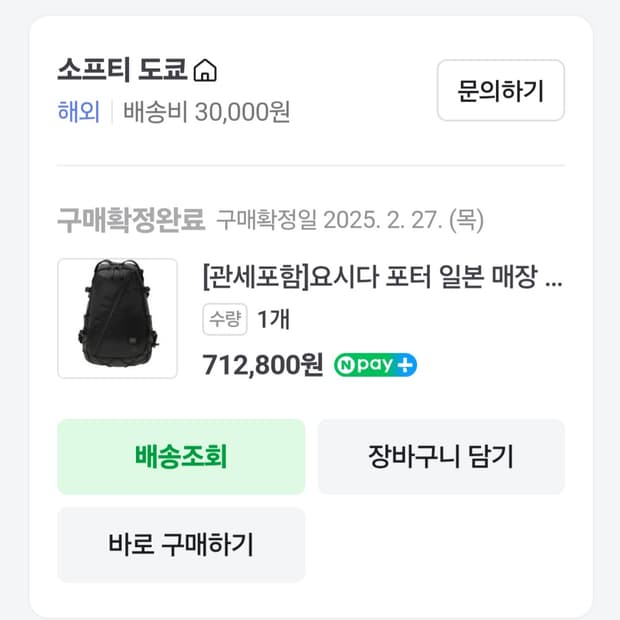Click the store home icon beside 소프티 도쿄
Screen dimensions: 620x620
(x=205, y=72)
